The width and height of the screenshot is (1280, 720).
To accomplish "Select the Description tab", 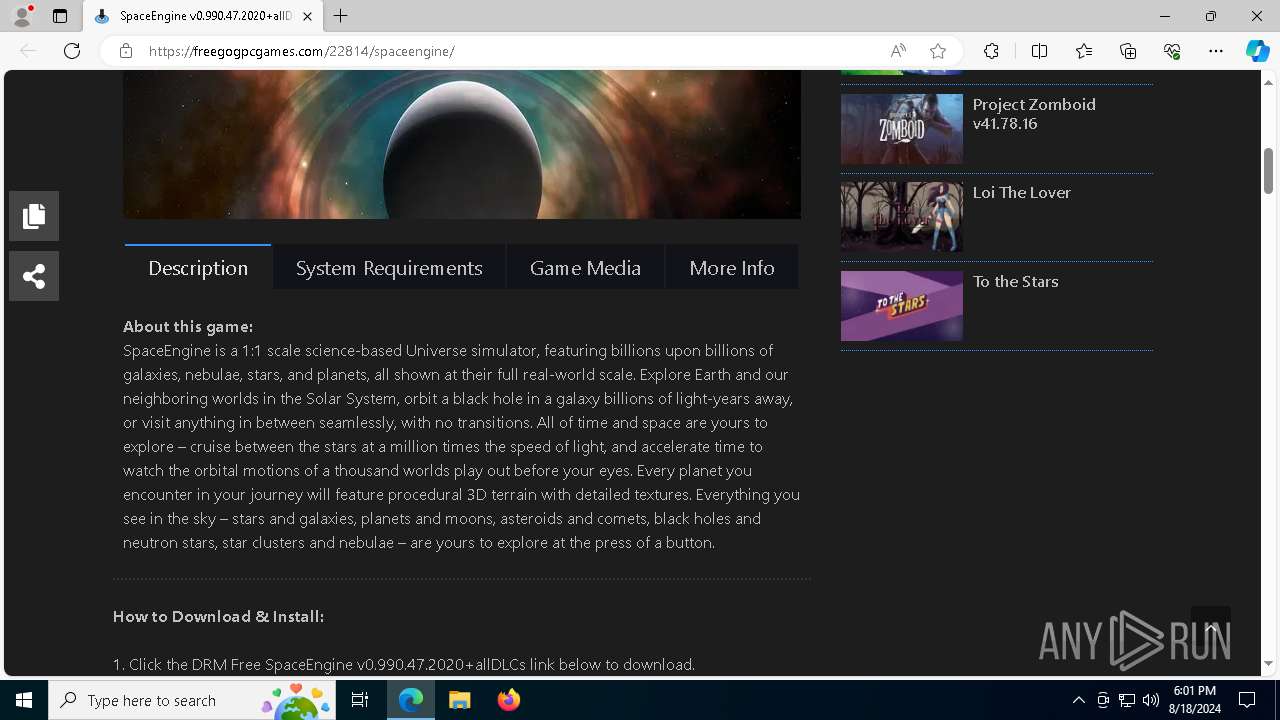I will tap(198, 267).
